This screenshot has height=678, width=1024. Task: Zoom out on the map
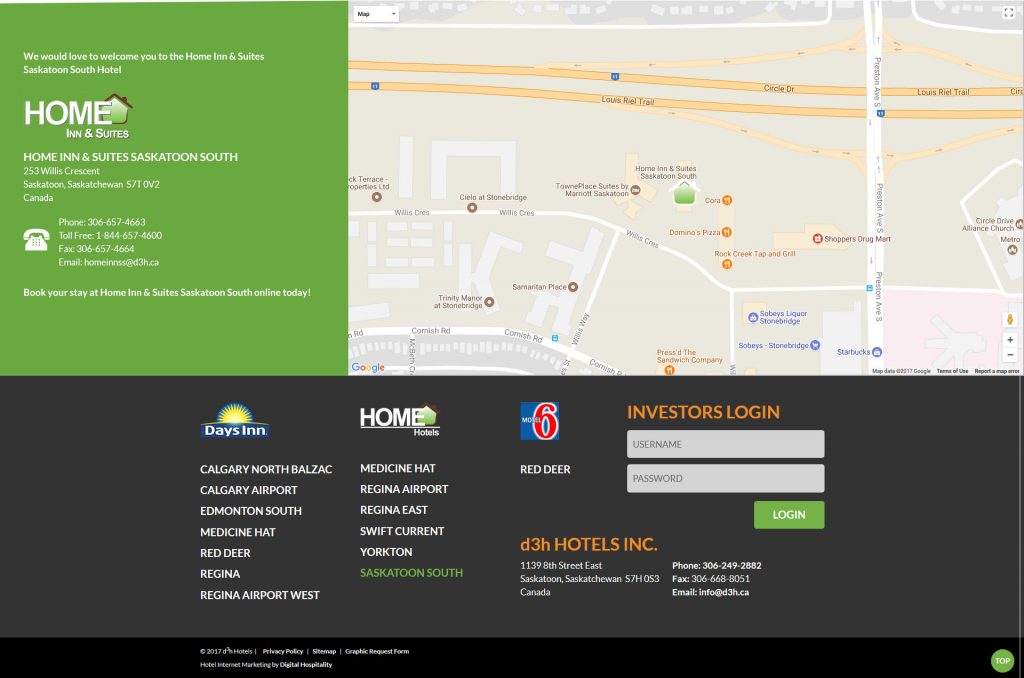tap(1010, 355)
